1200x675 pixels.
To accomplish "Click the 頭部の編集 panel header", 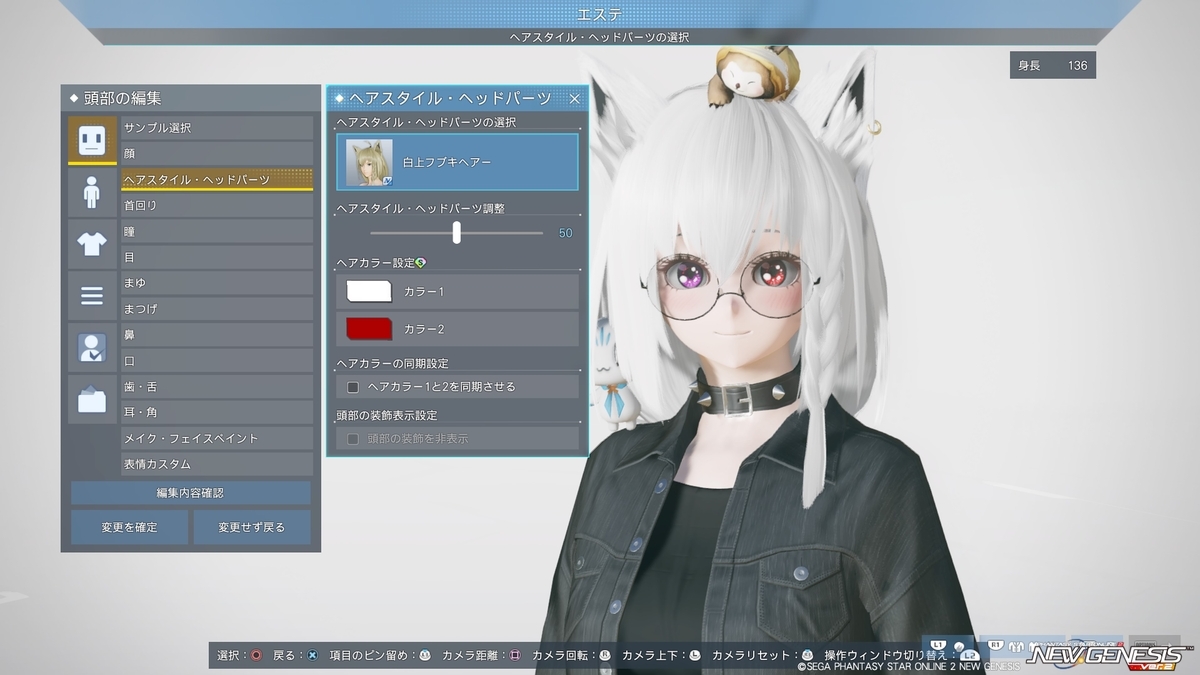I will (191, 98).
